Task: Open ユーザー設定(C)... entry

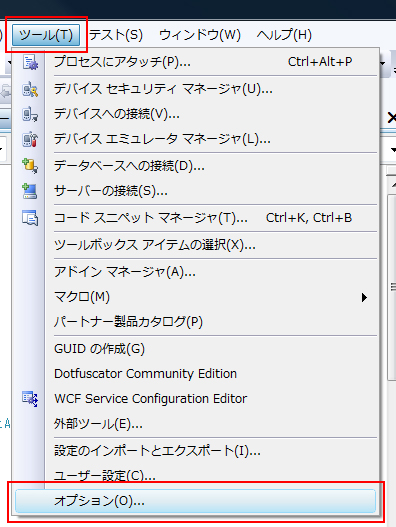Action: click(196, 476)
